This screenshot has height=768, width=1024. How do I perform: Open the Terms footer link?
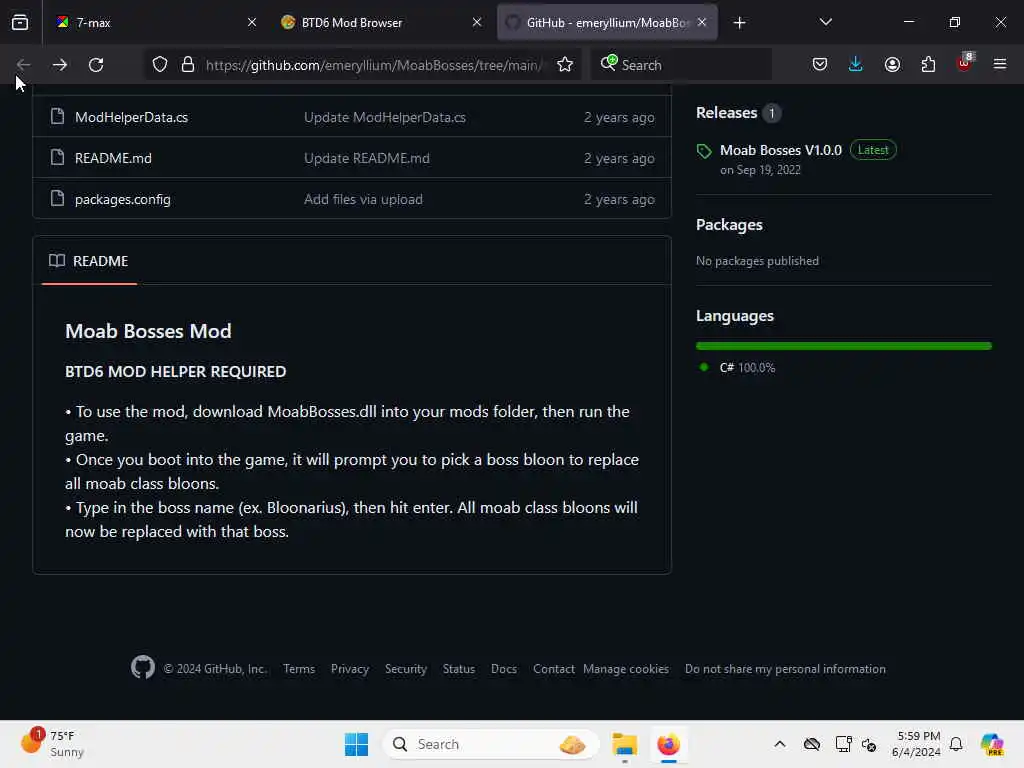(299, 669)
